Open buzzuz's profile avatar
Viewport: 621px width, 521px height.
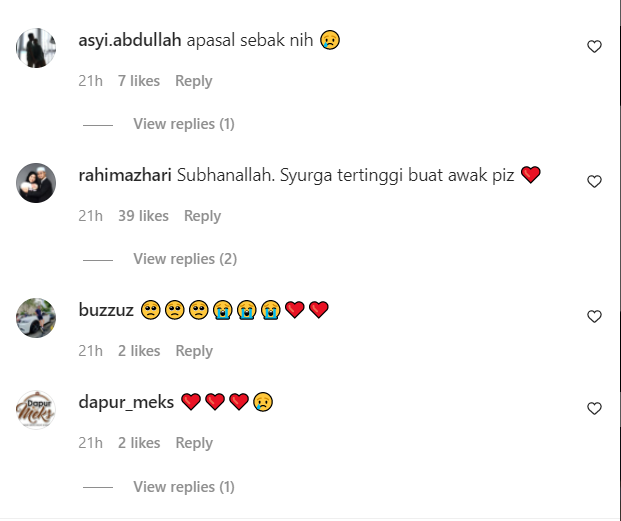36,318
